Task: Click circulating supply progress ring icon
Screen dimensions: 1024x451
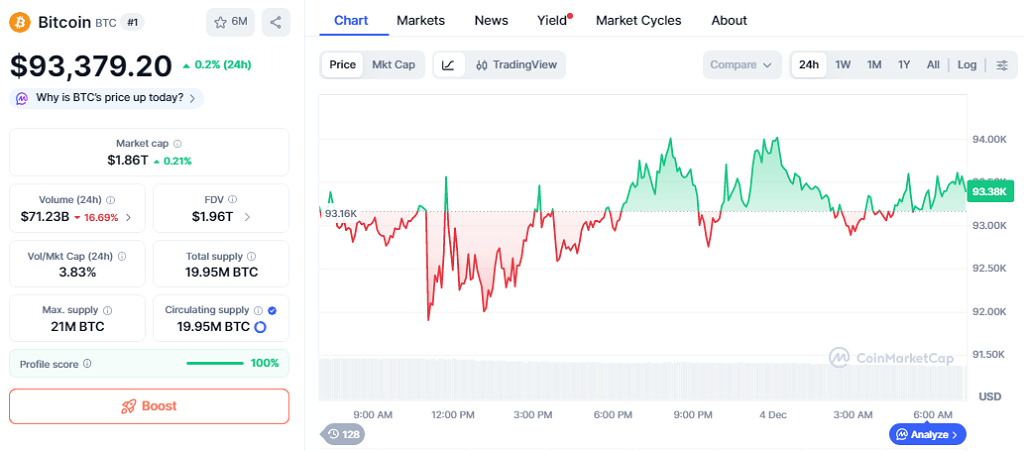Action: coord(260,327)
